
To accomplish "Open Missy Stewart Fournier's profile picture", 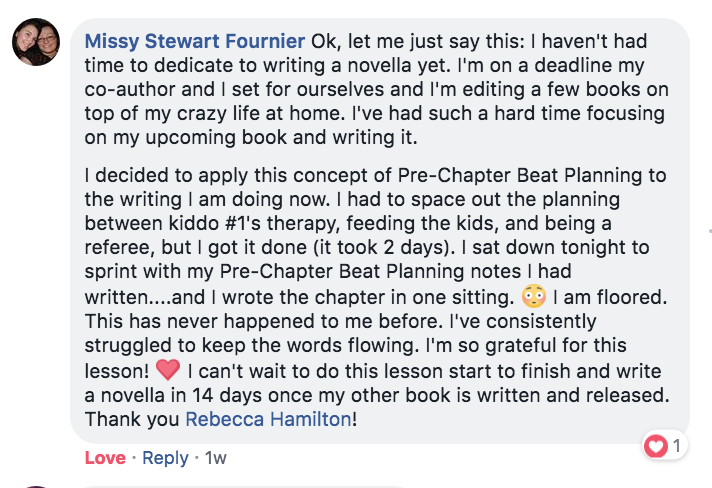I will click(36, 42).
